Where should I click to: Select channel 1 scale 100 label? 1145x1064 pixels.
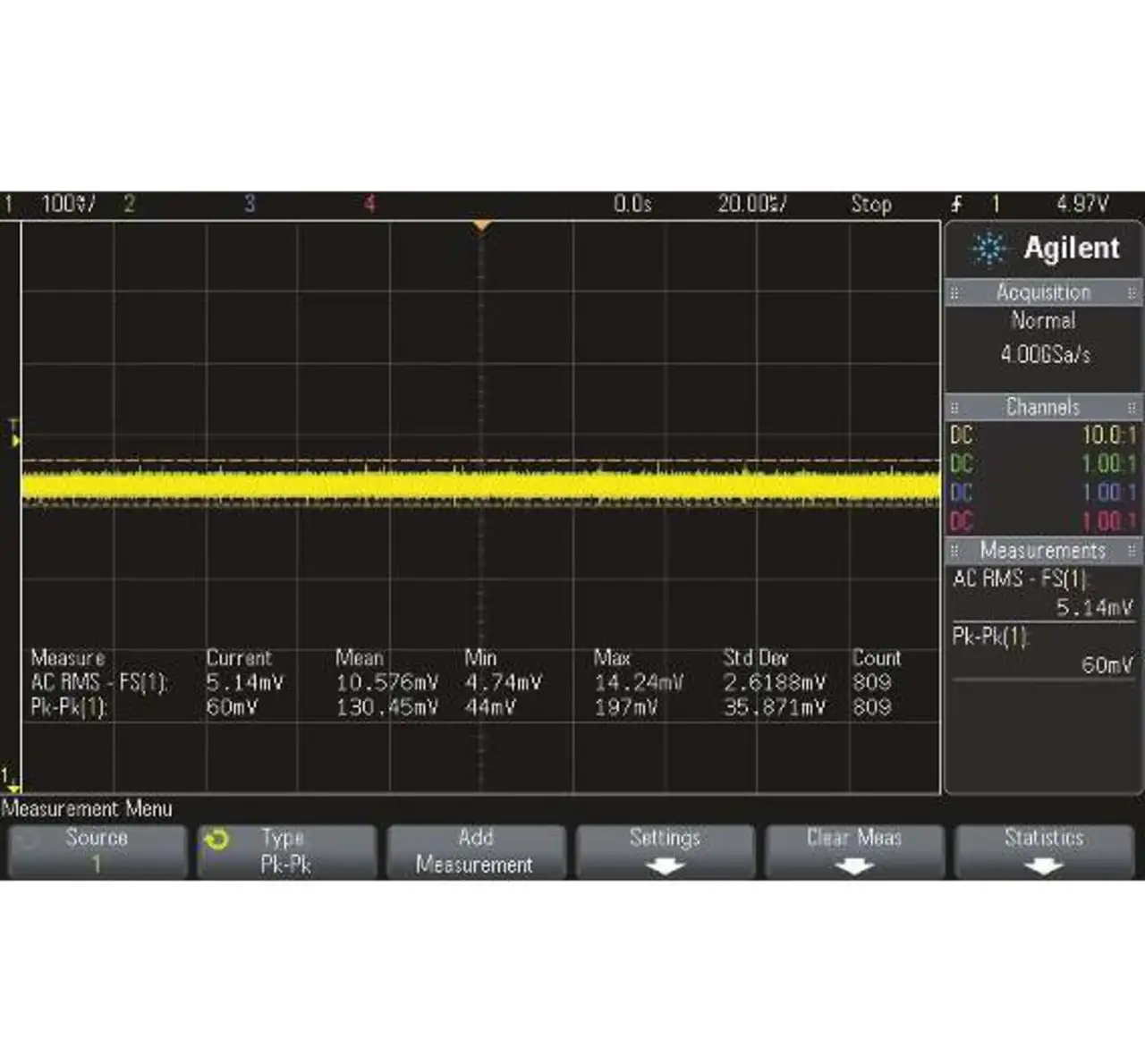[68, 204]
